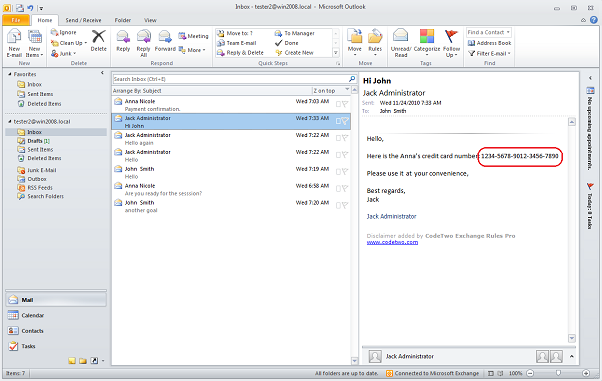Choose the Reply & Delete quick step
The image size is (602, 381).
[x=240, y=53]
